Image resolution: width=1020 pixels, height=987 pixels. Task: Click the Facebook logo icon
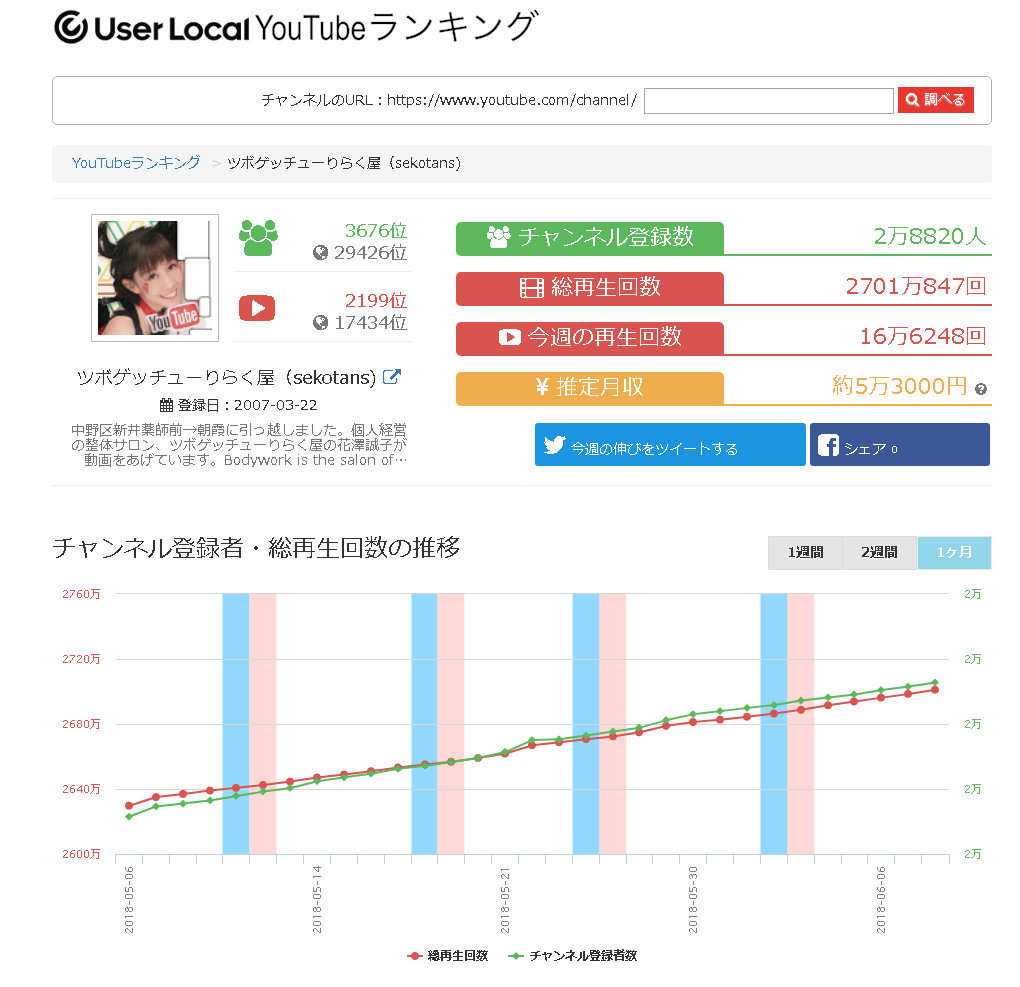coord(828,445)
